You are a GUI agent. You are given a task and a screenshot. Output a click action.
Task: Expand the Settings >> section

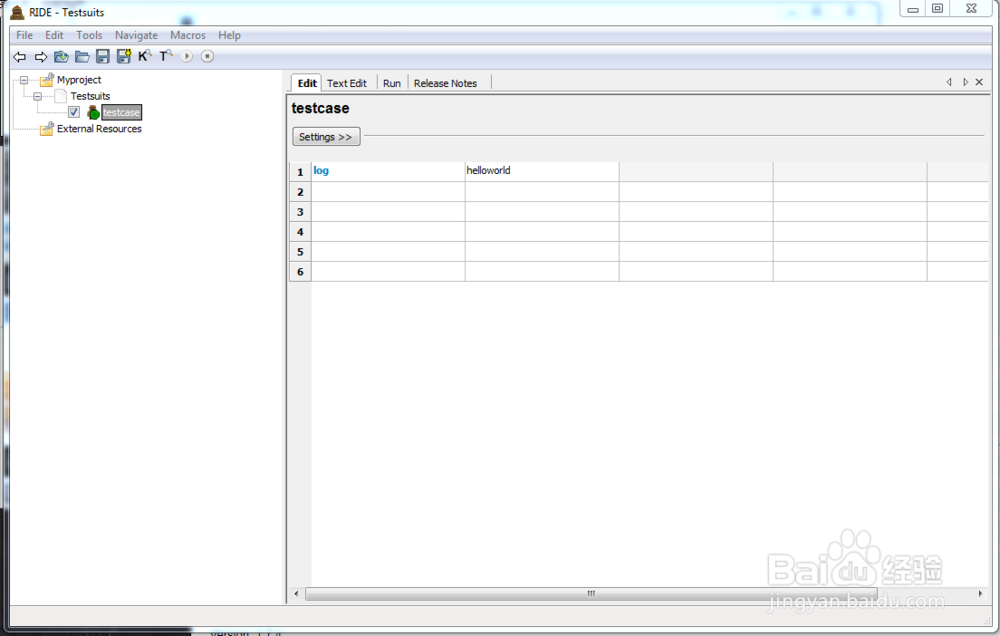pyautogui.click(x=326, y=137)
